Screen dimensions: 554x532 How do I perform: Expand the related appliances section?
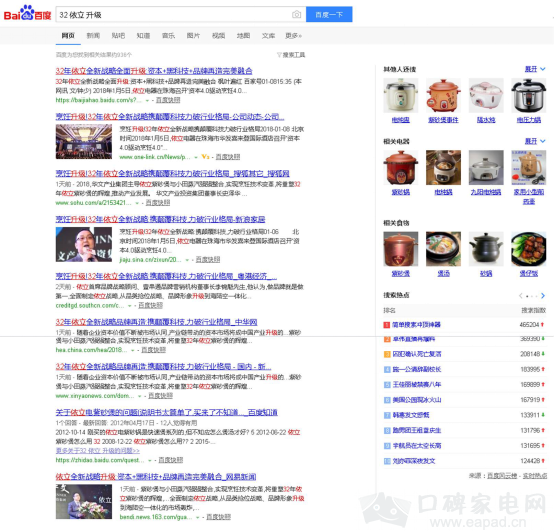click(x=535, y=141)
